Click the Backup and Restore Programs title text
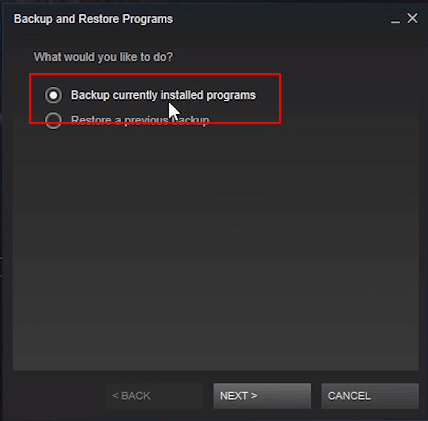The height and width of the screenshot is (421, 428). [93, 19]
